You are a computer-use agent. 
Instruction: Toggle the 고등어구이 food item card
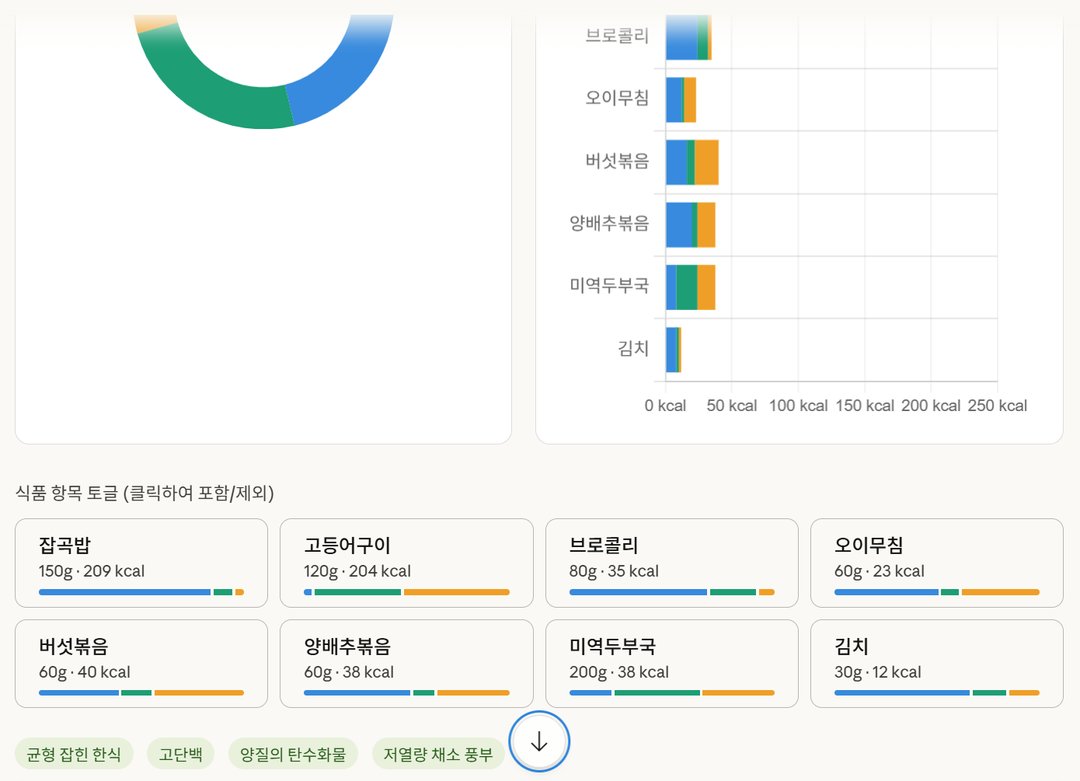[406, 563]
